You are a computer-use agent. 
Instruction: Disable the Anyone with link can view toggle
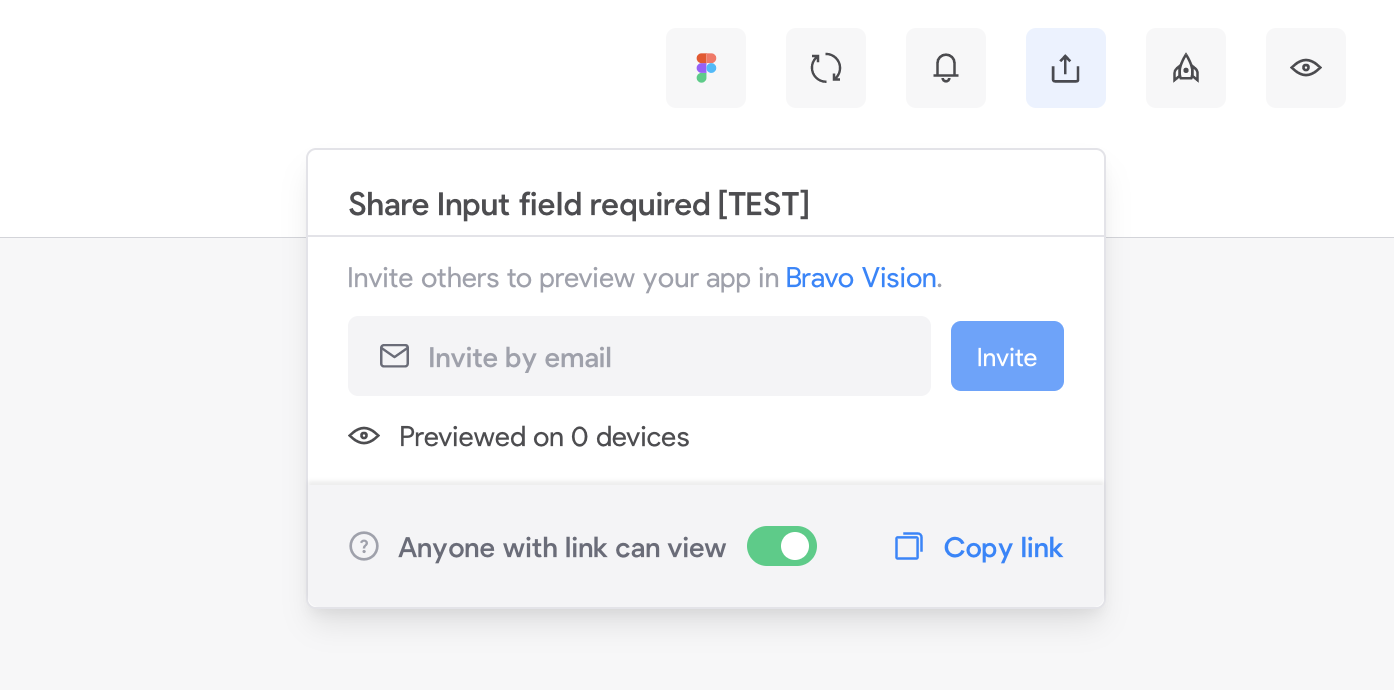(x=782, y=546)
